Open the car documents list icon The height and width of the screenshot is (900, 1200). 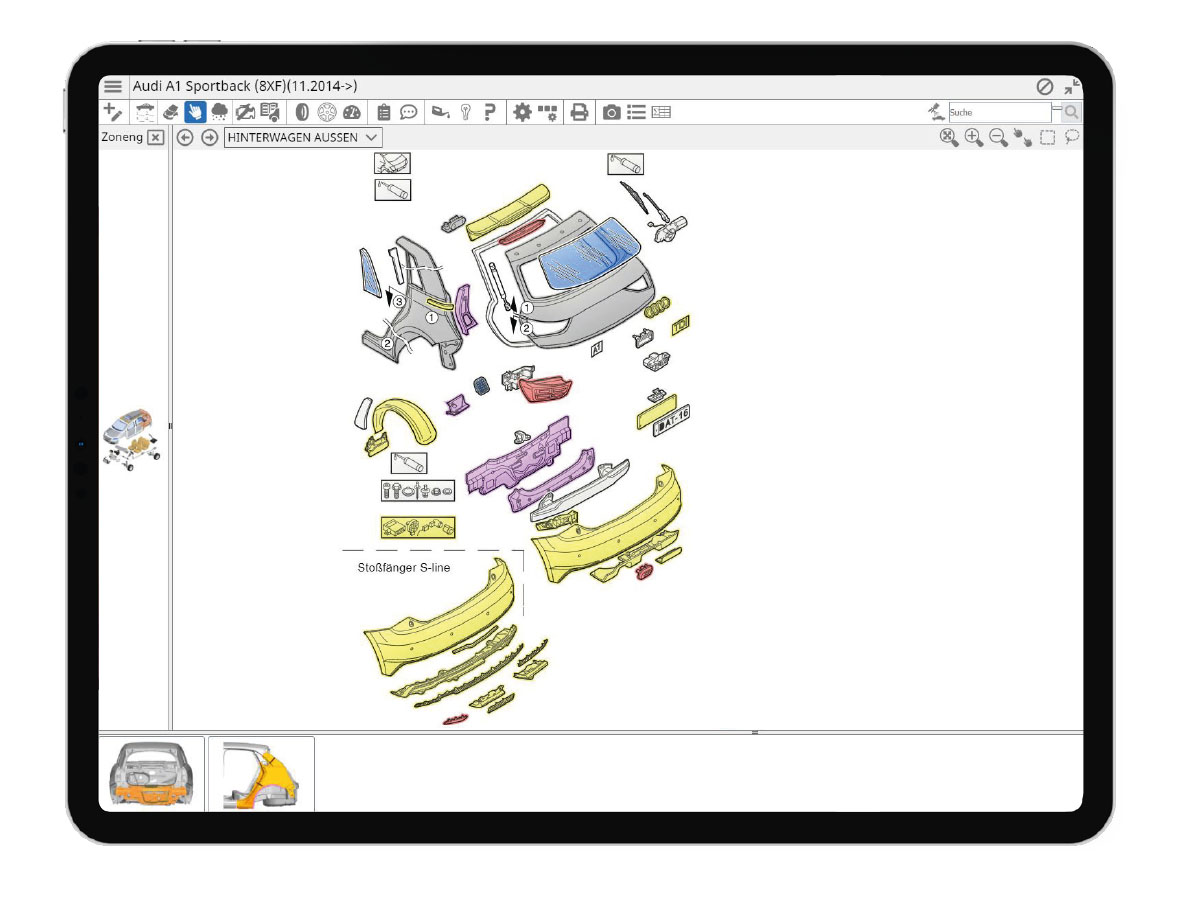269,112
